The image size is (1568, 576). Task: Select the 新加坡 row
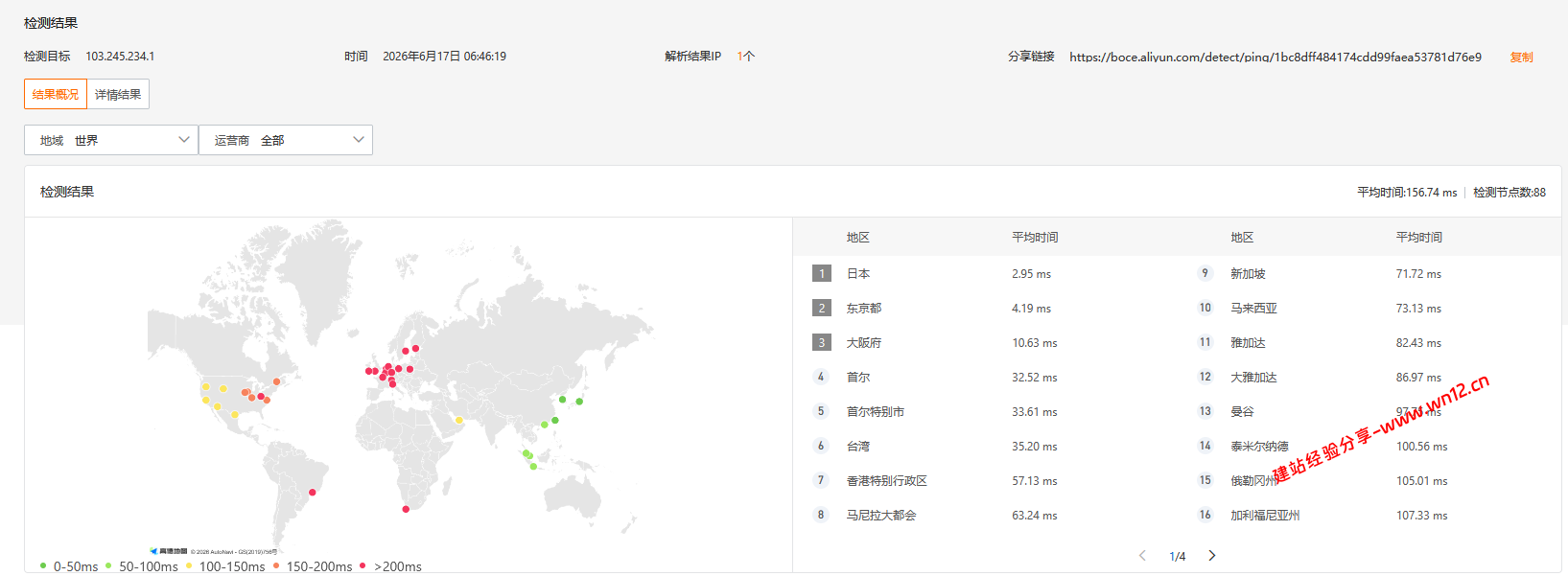click(x=1369, y=273)
